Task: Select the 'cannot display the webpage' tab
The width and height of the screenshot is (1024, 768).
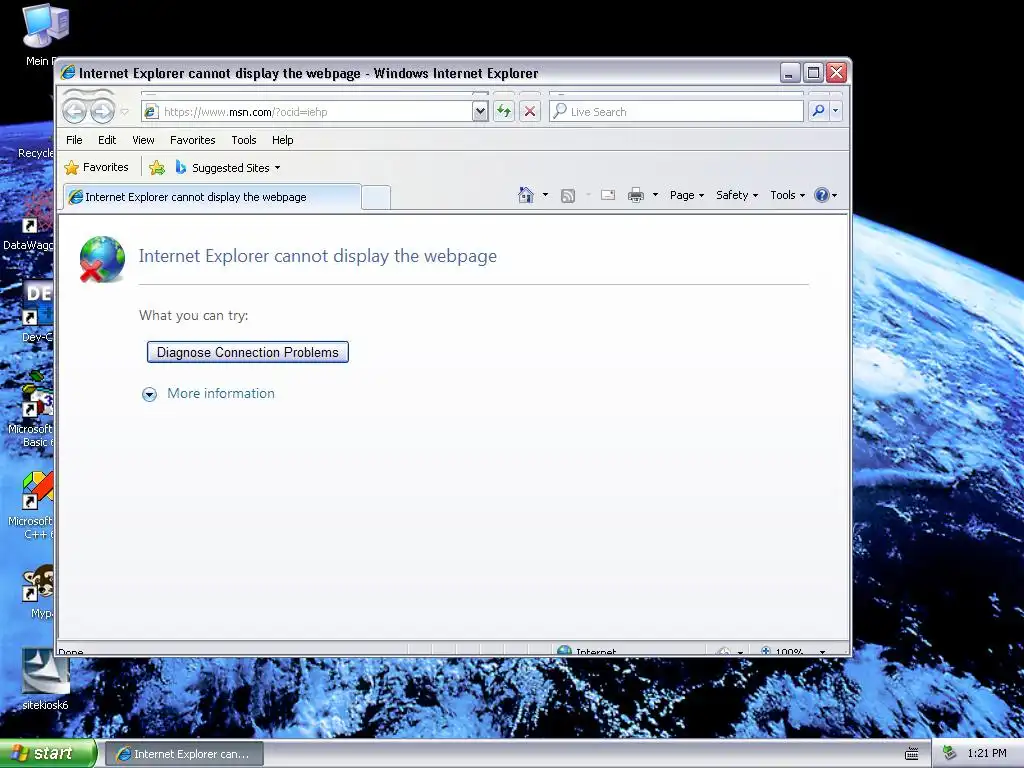Action: tap(211, 197)
